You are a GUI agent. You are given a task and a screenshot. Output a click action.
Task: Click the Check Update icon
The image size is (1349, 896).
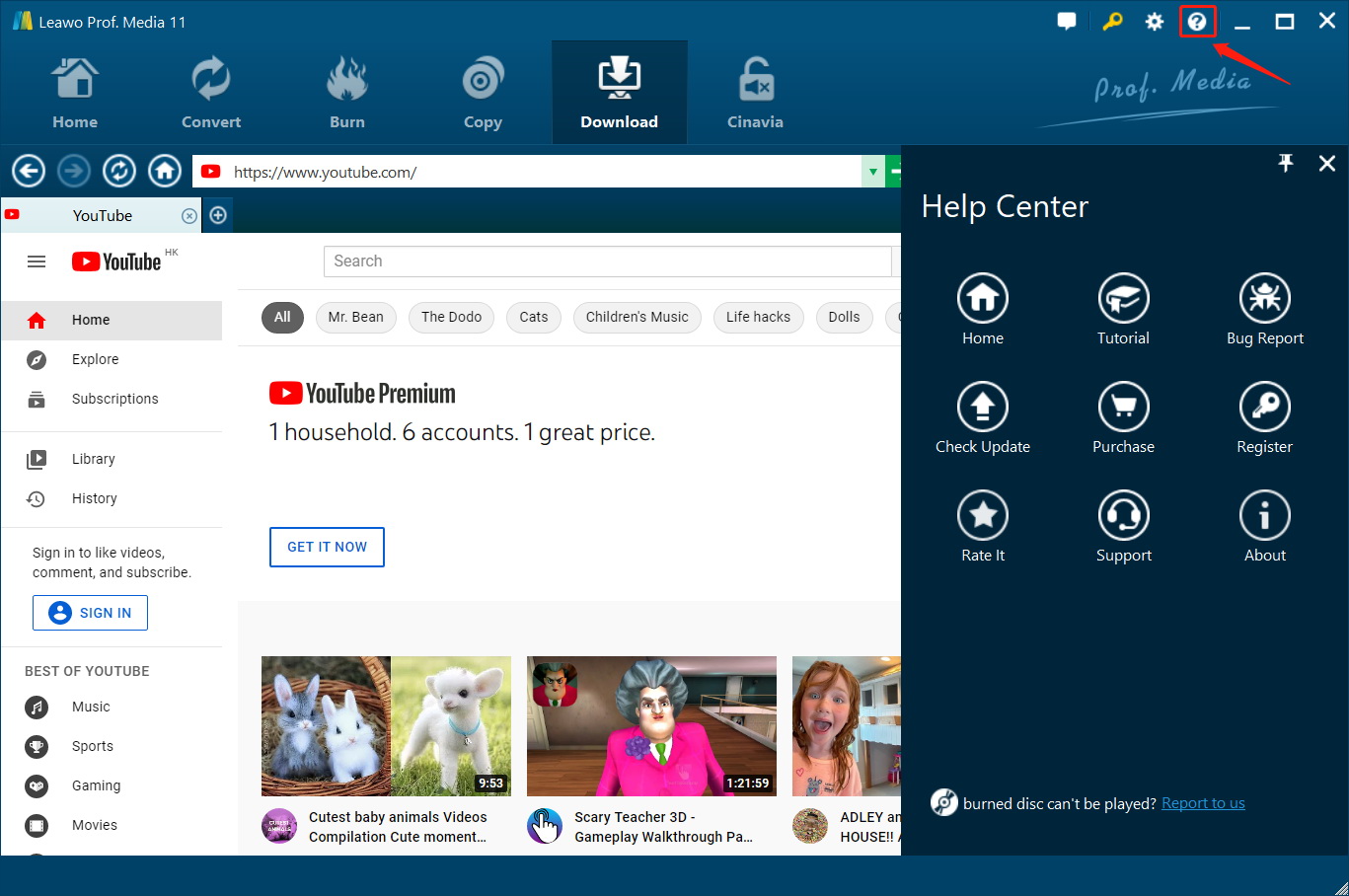coord(982,407)
